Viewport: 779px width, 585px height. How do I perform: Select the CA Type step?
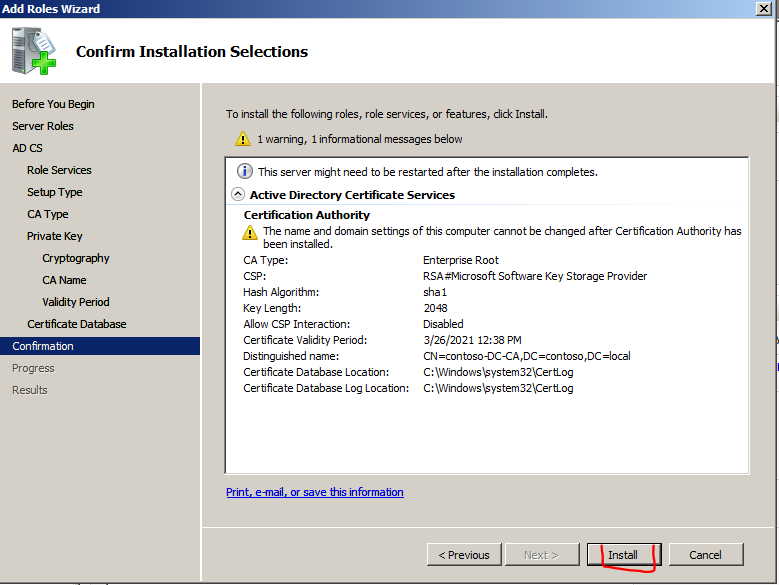pos(48,214)
